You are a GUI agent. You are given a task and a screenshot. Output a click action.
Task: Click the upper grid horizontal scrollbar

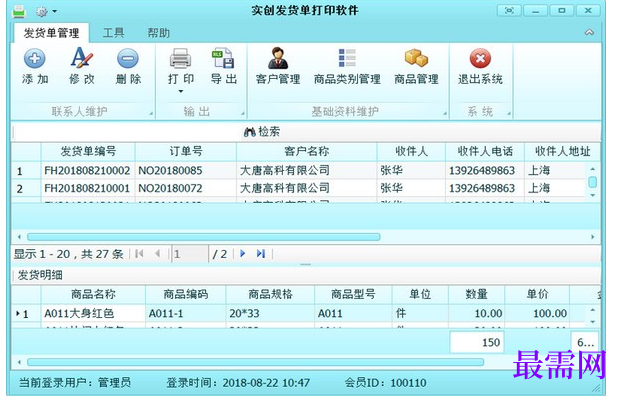(204, 237)
